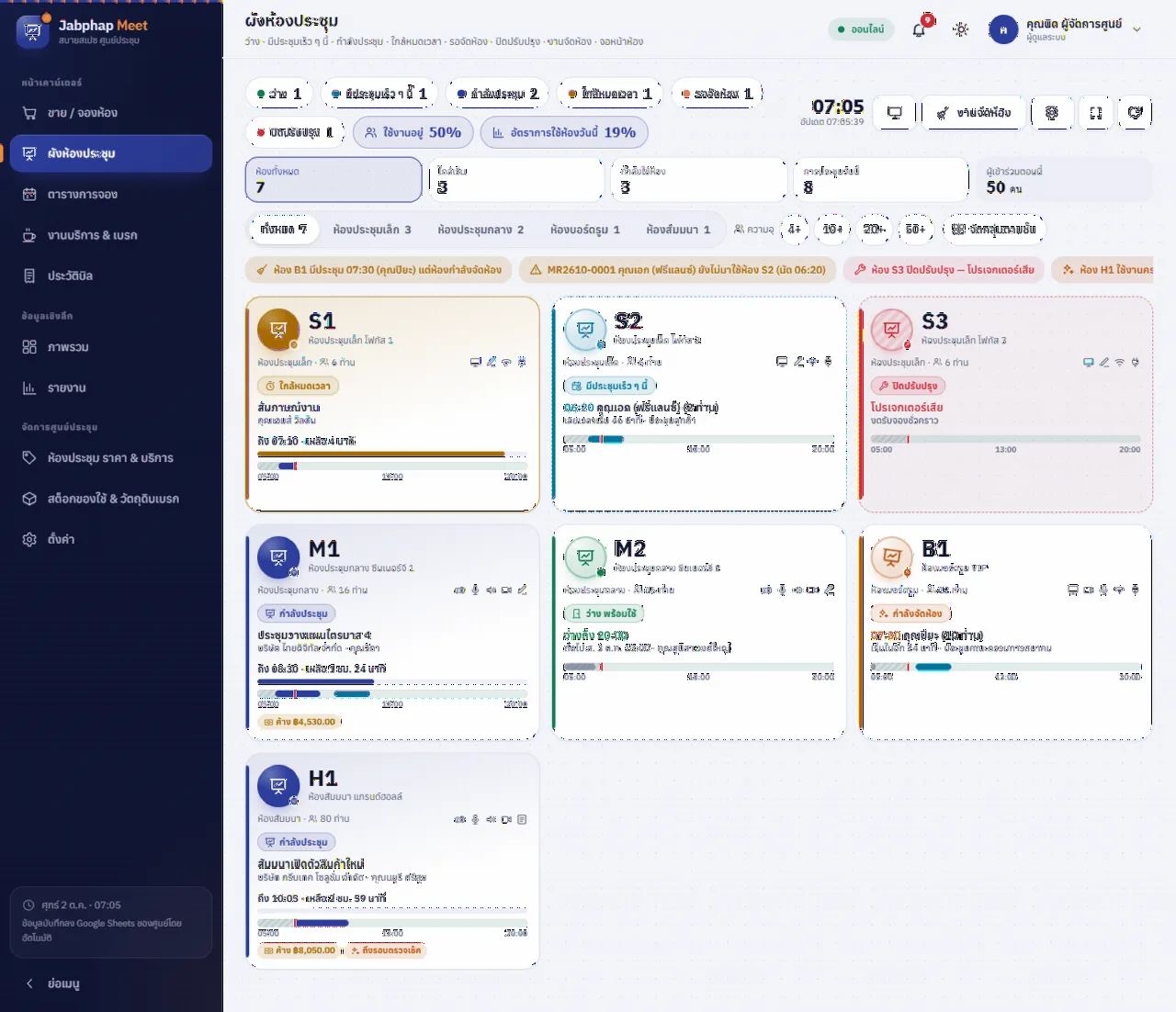Click the M1 card day timeline bar
The height and width of the screenshot is (1012, 1176).
[392, 694]
